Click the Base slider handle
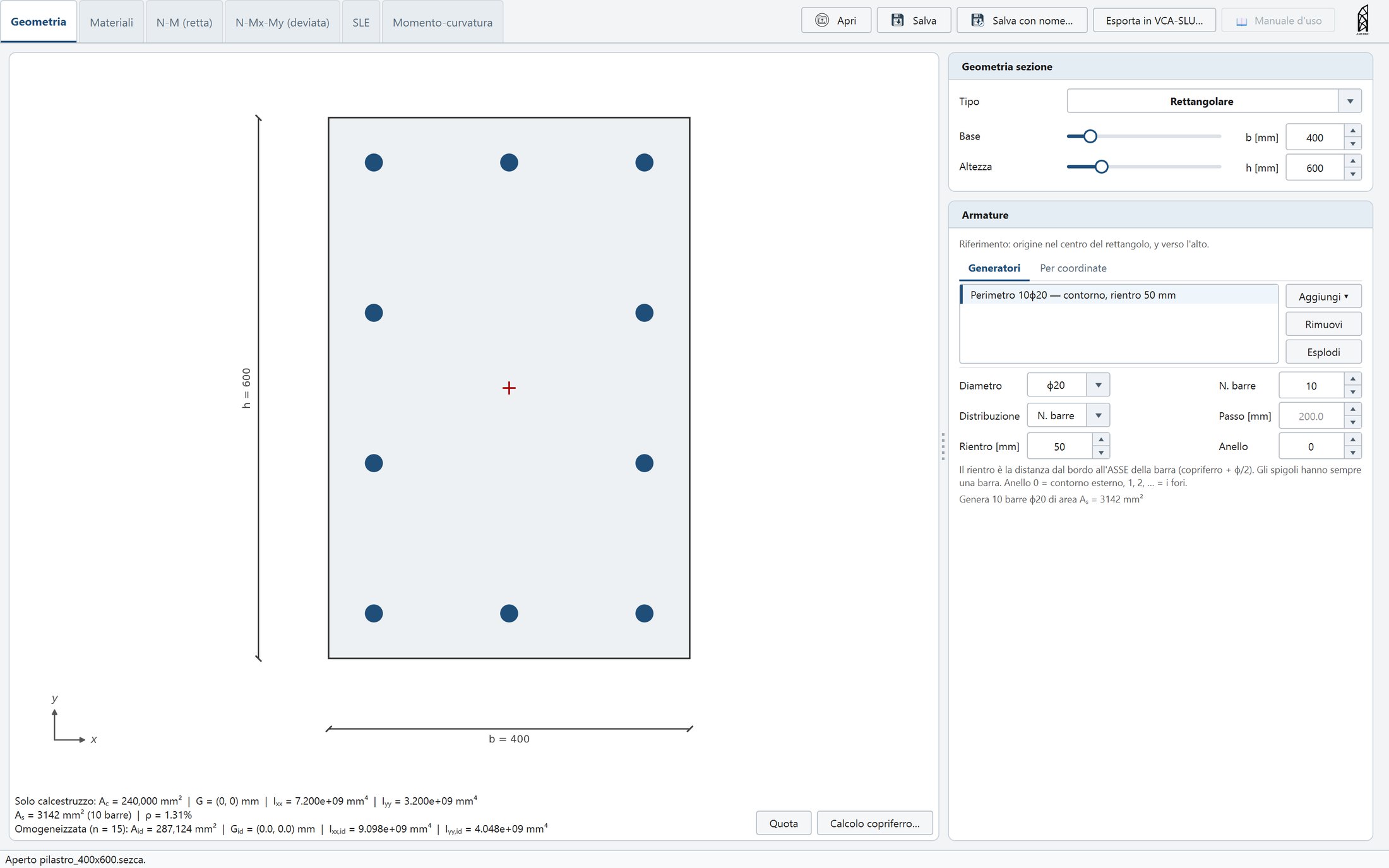The image size is (1389, 868). 1090,136
